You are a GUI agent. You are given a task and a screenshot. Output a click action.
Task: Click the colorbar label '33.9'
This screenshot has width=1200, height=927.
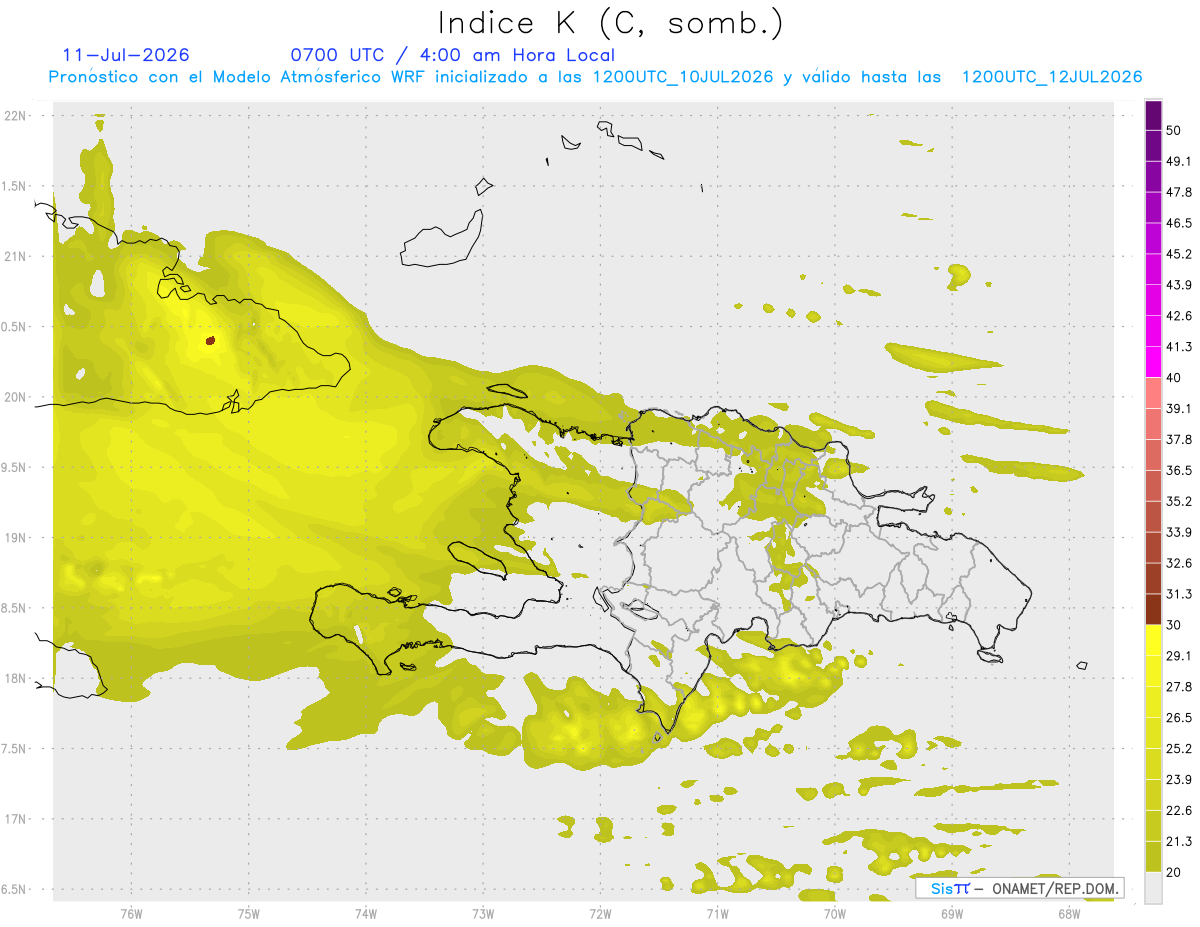pos(1179,532)
